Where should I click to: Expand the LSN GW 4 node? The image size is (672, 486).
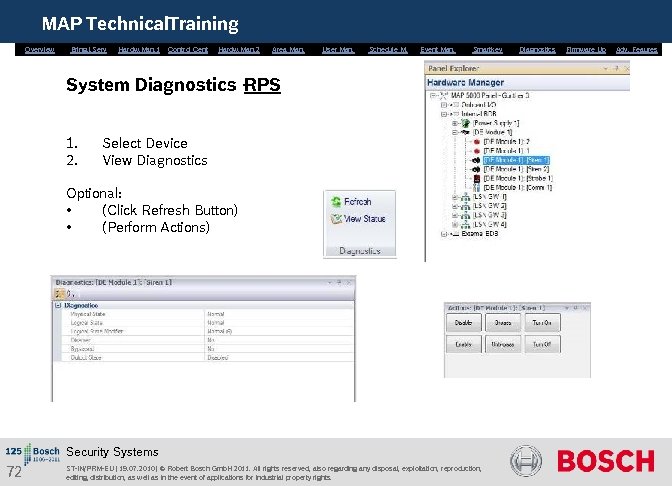click(455, 225)
